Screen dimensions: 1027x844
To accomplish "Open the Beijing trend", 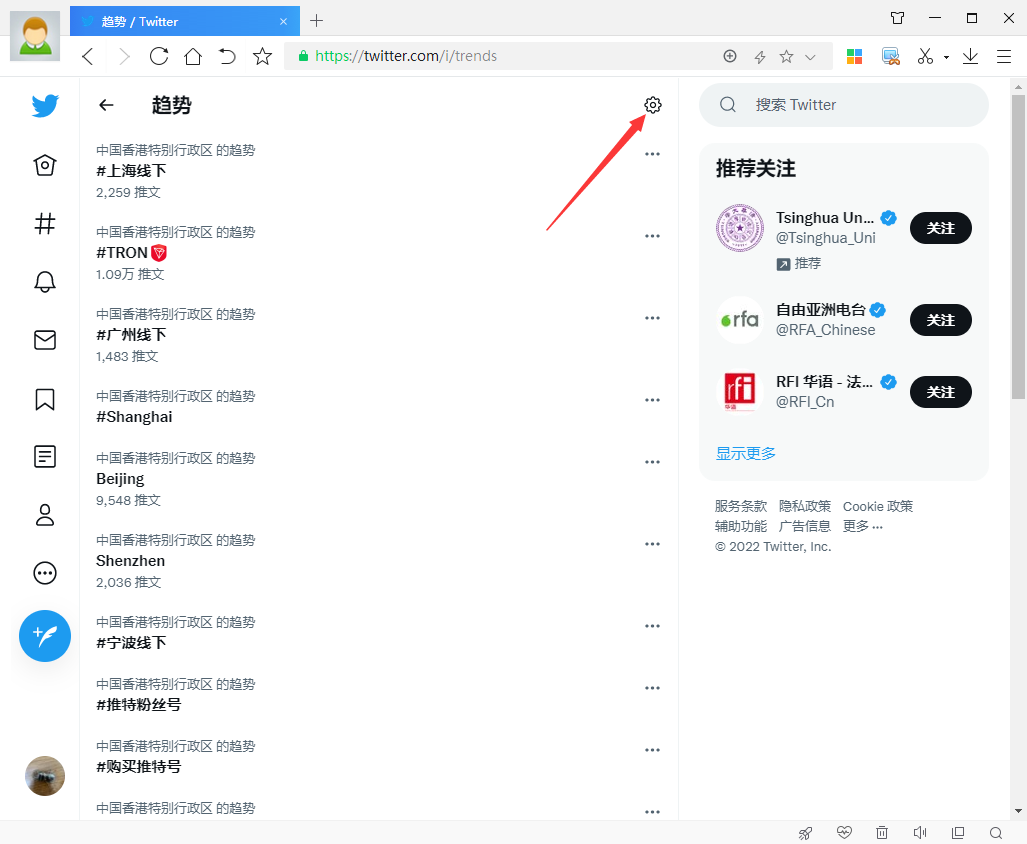I will click(x=120, y=479).
